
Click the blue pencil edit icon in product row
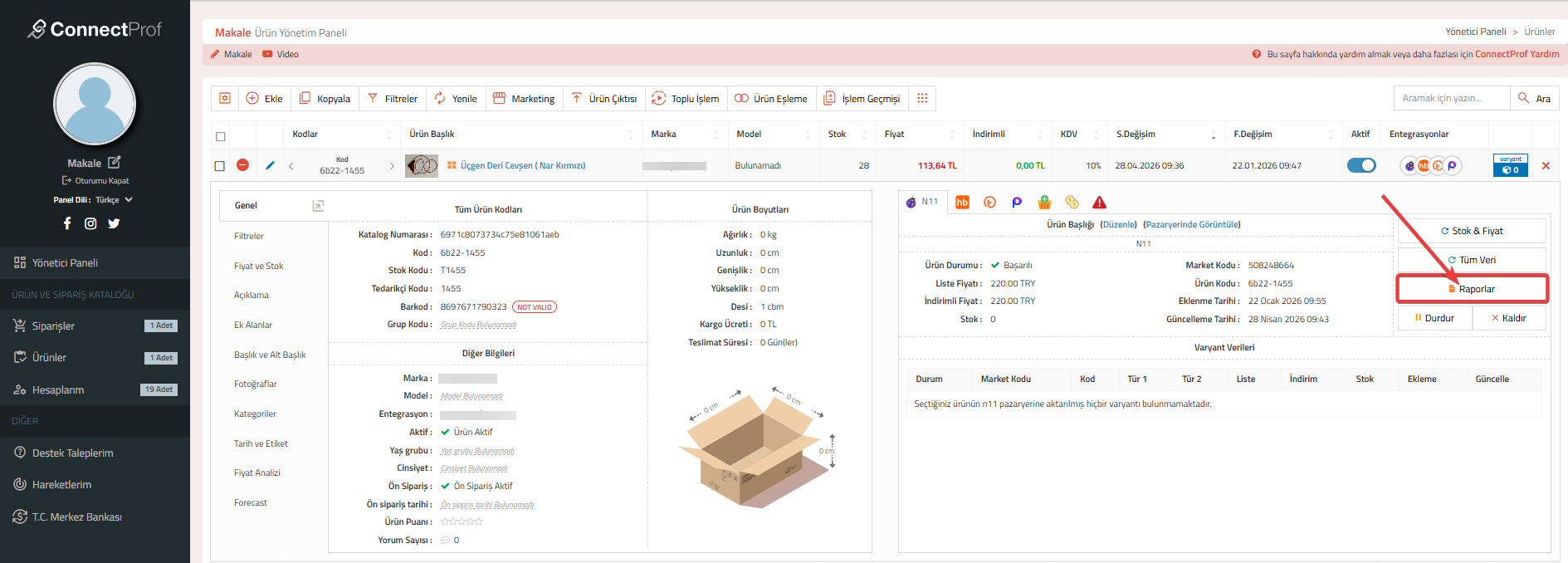(x=270, y=165)
